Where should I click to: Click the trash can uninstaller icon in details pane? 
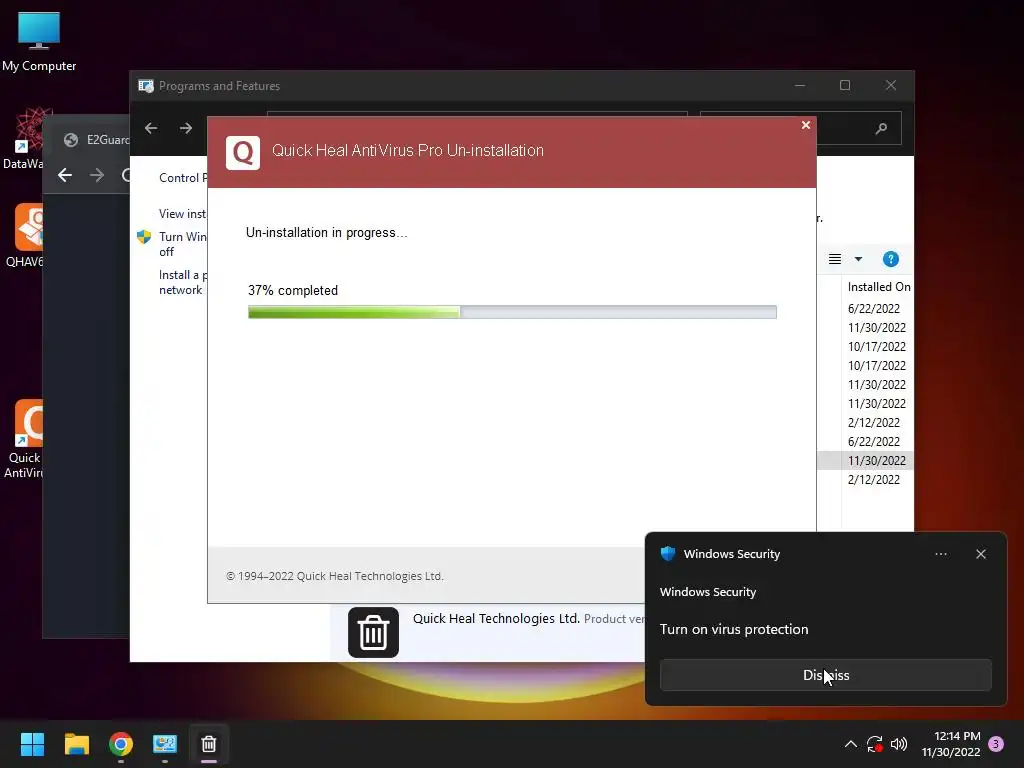[373, 632]
